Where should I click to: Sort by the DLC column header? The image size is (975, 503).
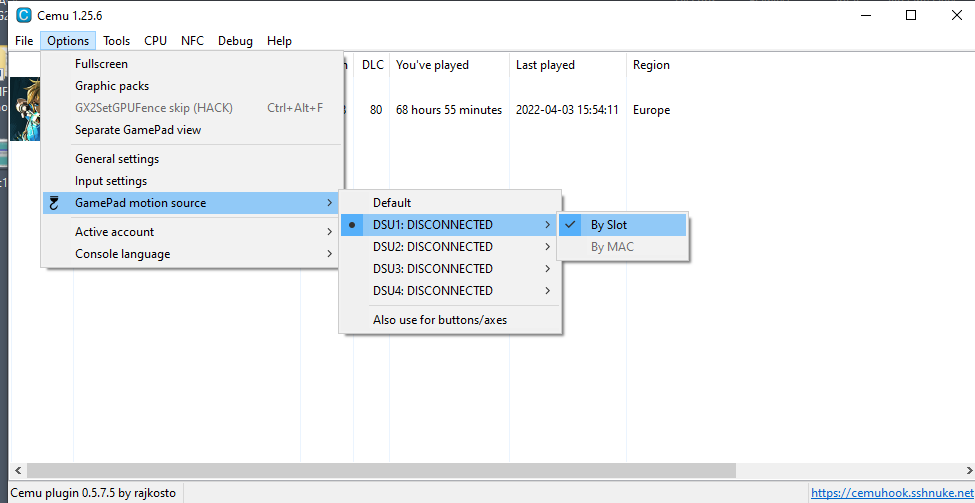(372, 65)
